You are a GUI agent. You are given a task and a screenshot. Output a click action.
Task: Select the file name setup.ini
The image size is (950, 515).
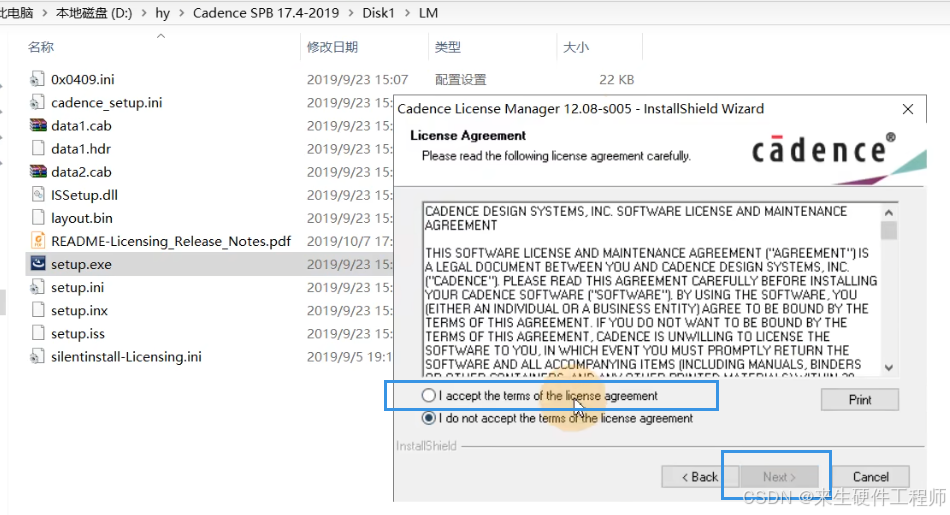point(78,287)
